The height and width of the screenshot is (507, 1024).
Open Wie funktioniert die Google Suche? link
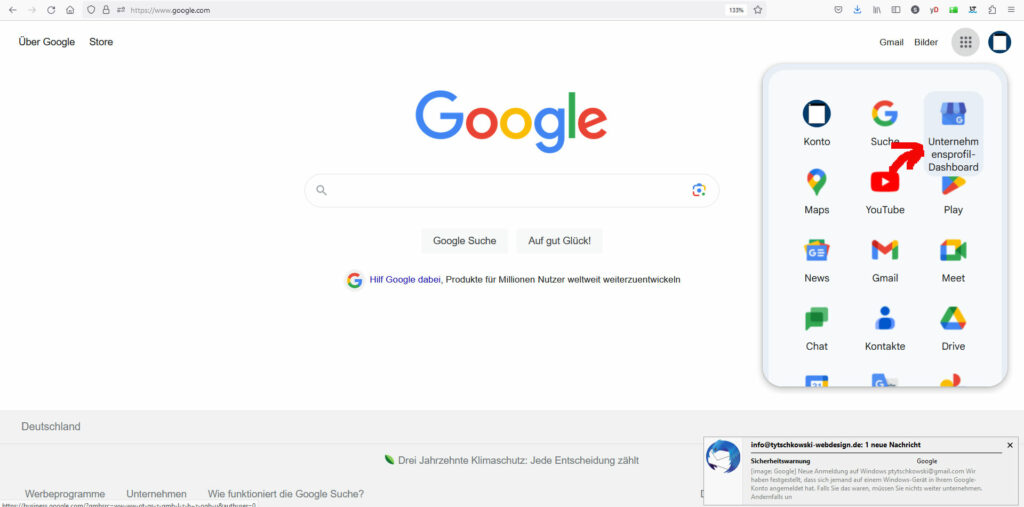(286, 494)
